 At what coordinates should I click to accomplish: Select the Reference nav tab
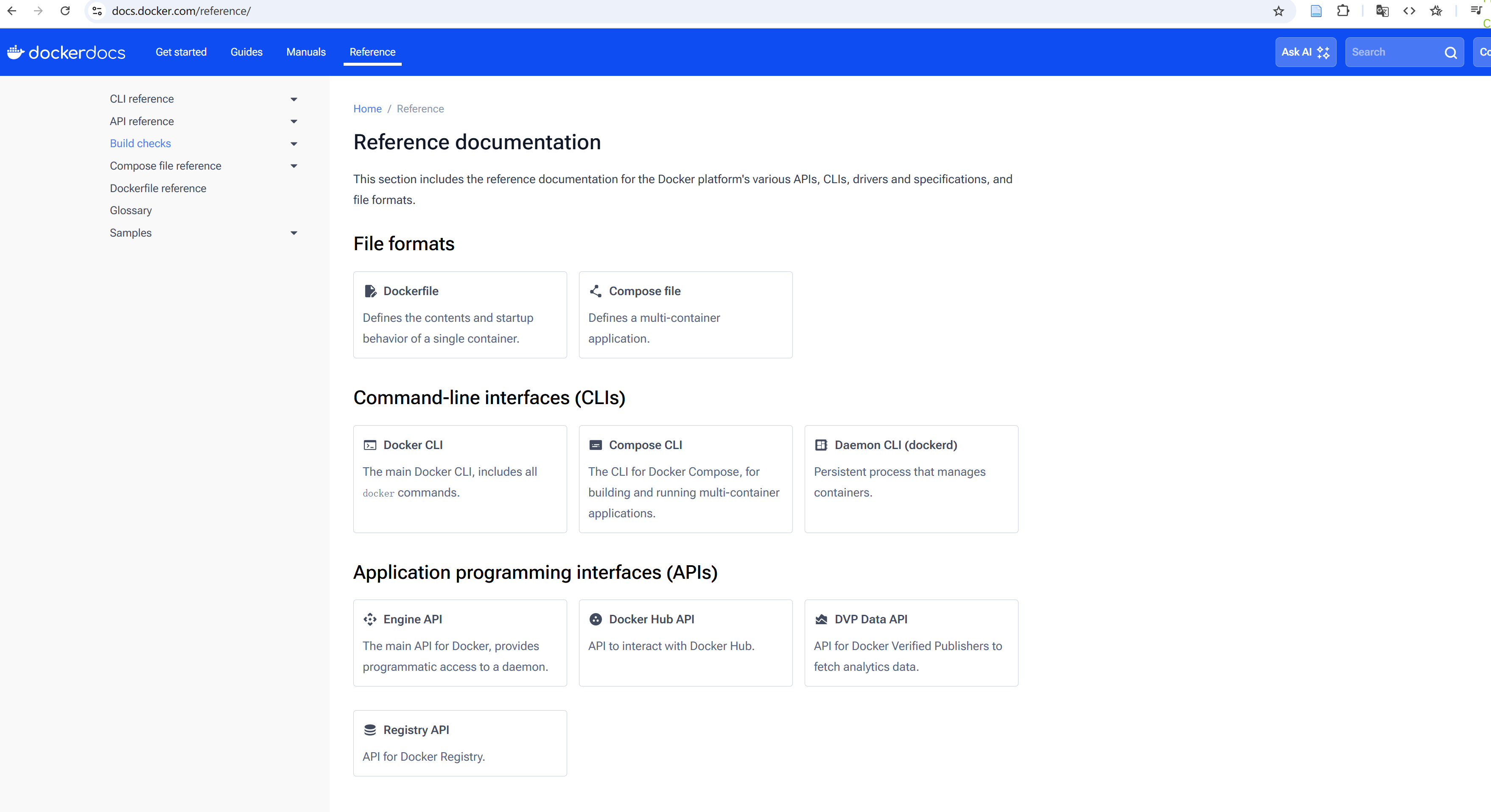(373, 52)
